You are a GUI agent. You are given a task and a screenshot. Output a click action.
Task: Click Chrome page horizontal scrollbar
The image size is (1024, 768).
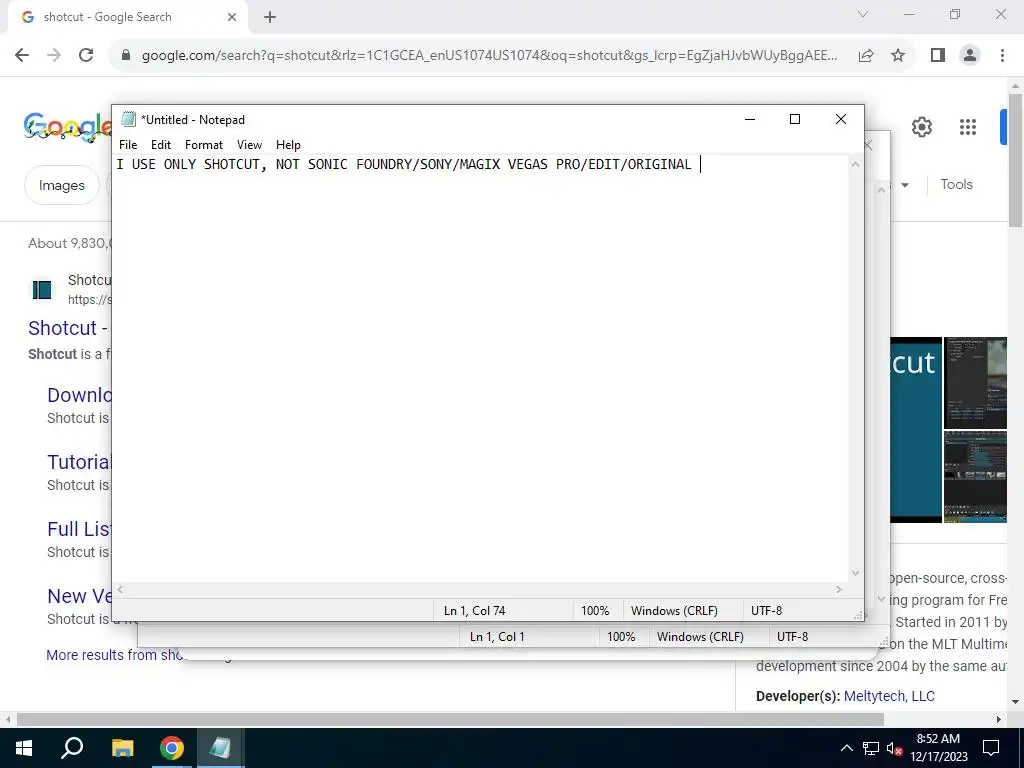(x=450, y=719)
